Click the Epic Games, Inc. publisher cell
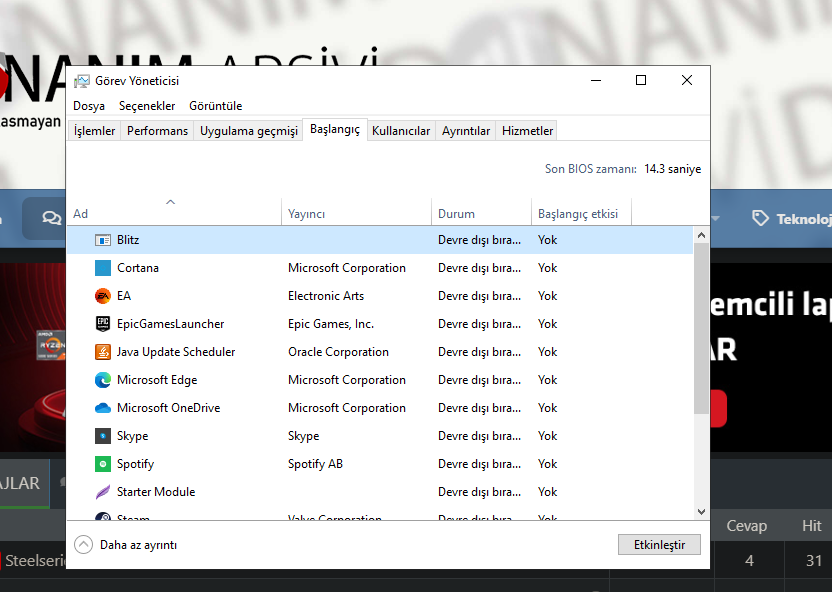Screen dimensions: 832x592 pos(331,324)
